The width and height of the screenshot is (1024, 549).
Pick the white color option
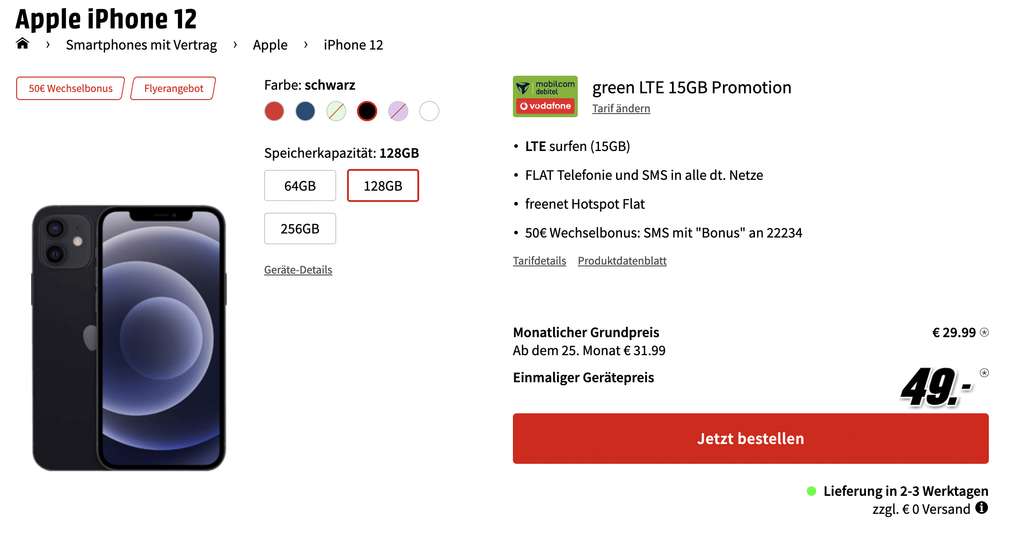(429, 111)
